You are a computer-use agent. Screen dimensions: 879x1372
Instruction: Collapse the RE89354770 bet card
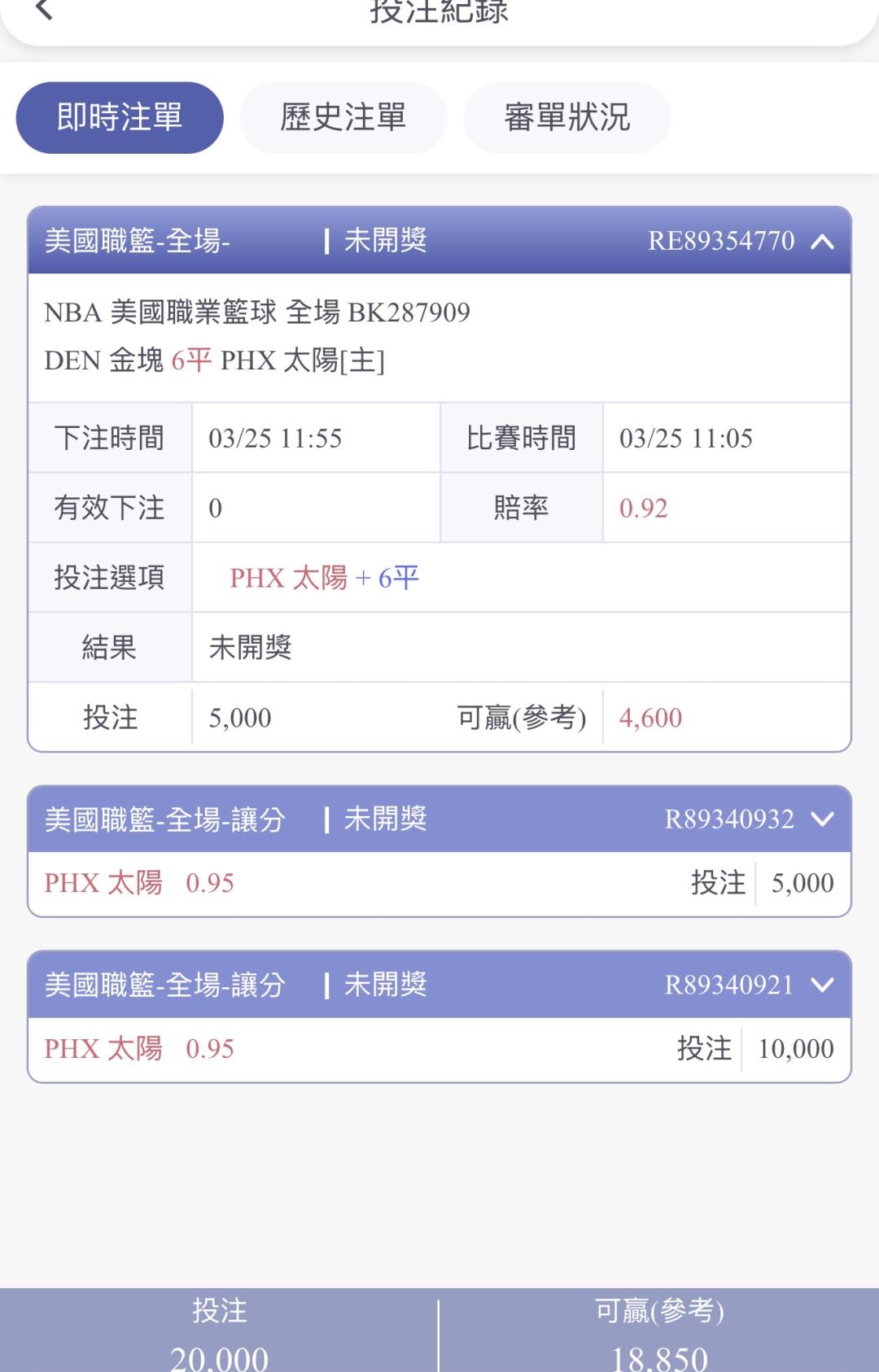pyautogui.click(x=823, y=241)
